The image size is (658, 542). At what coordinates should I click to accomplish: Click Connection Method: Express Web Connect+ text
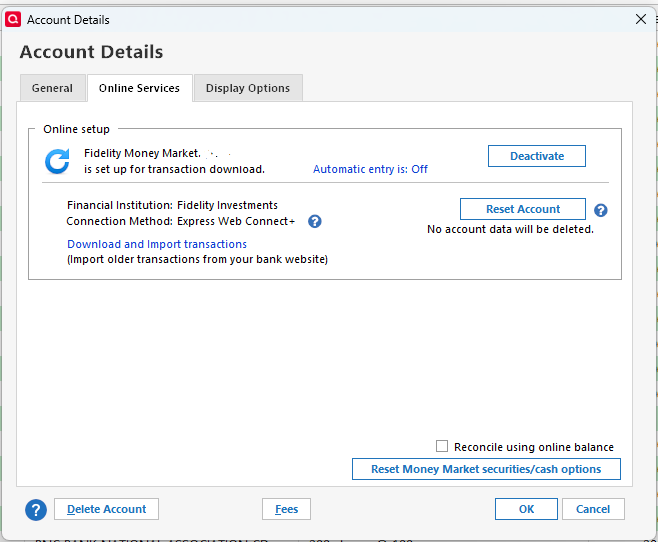click(181, 221)
